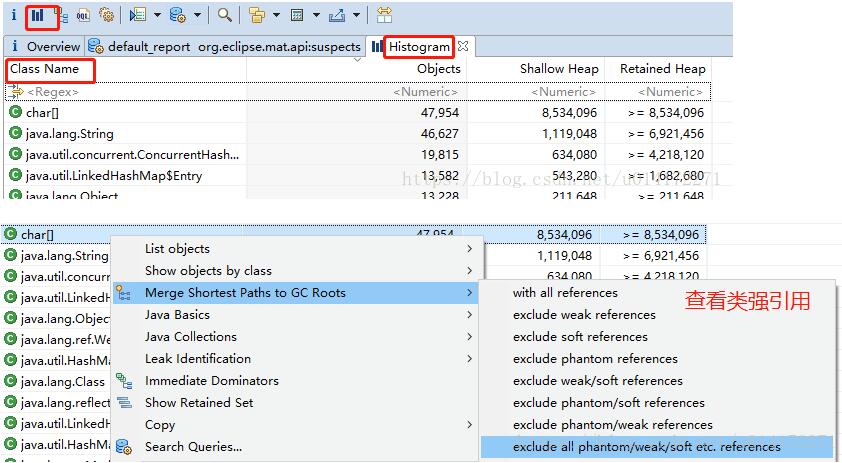
Task: Close the Histogram tab
Action: click(x=463, y=46)
